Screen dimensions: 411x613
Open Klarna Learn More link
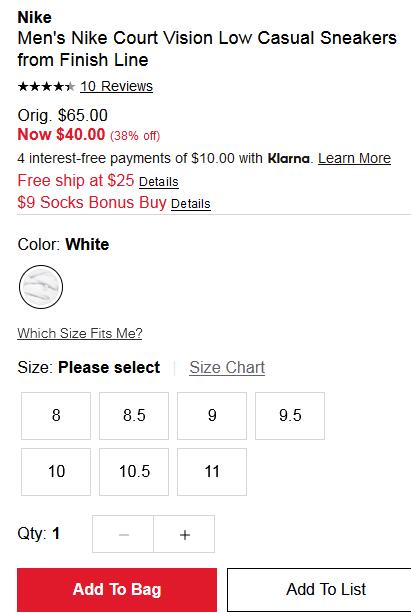coord(354,158)
